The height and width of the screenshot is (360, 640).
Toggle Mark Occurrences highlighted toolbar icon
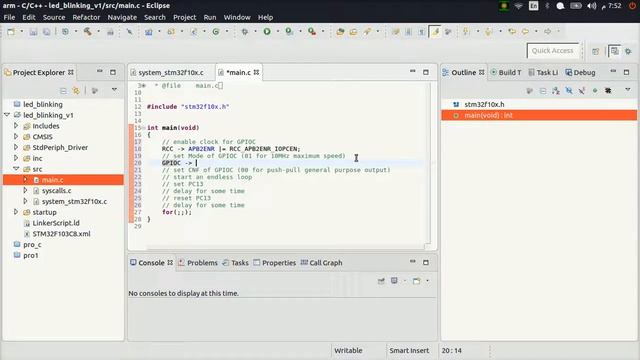(x=435, y=31)
